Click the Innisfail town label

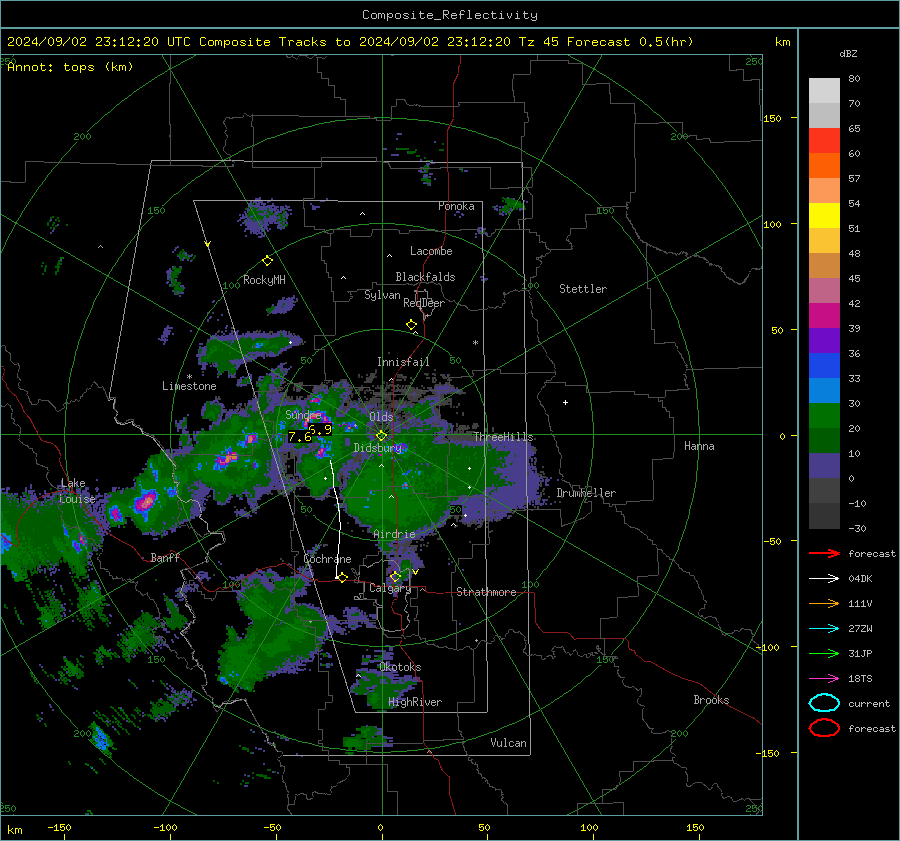click(x=403, y=362)
